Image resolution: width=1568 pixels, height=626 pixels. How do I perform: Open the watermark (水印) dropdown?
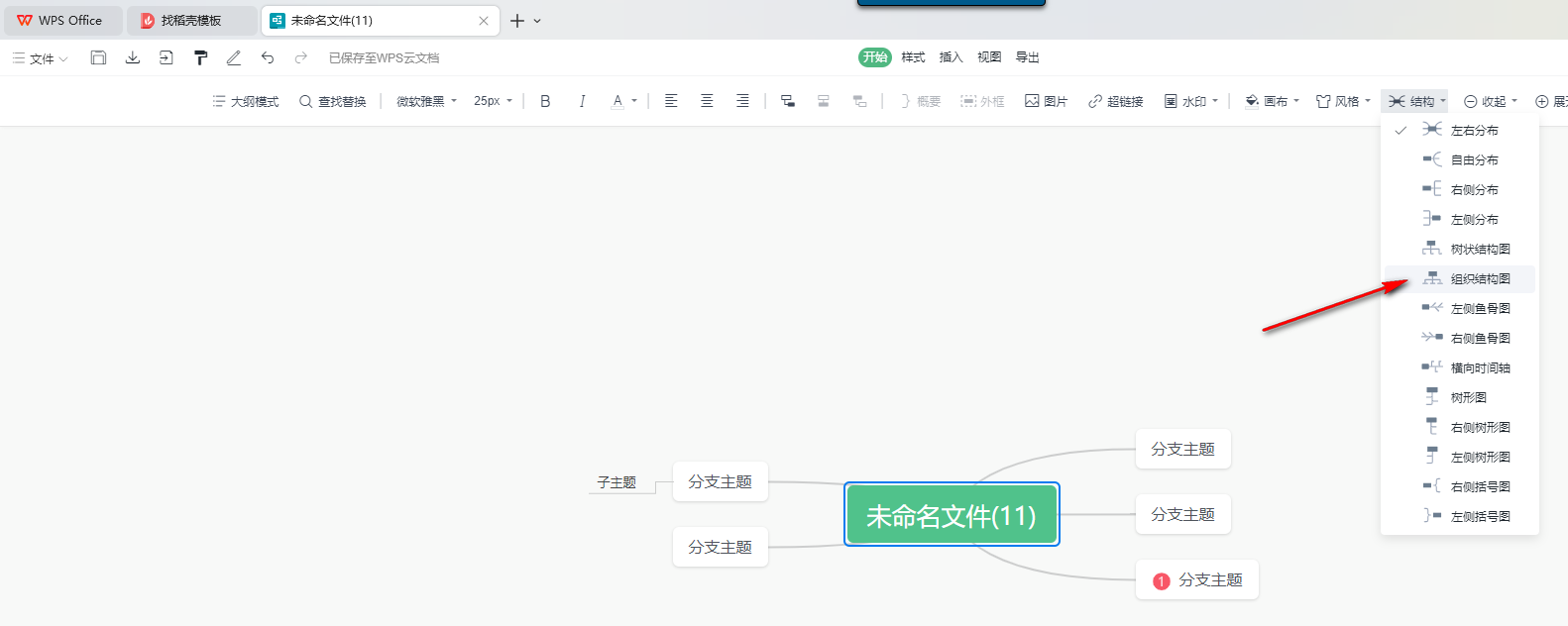click(1191, 101)
